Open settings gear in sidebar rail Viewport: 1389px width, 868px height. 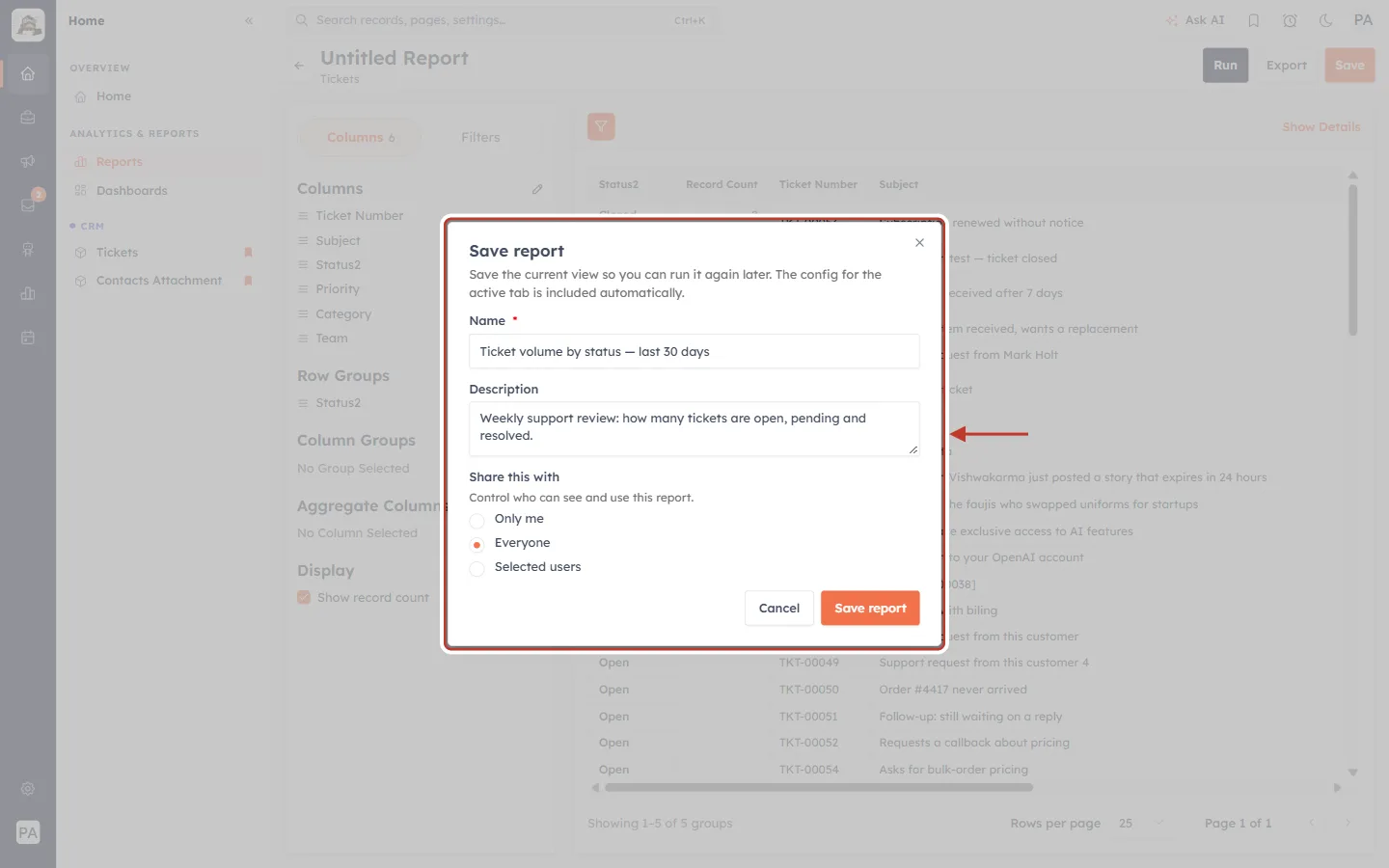(x=28, y=789)
